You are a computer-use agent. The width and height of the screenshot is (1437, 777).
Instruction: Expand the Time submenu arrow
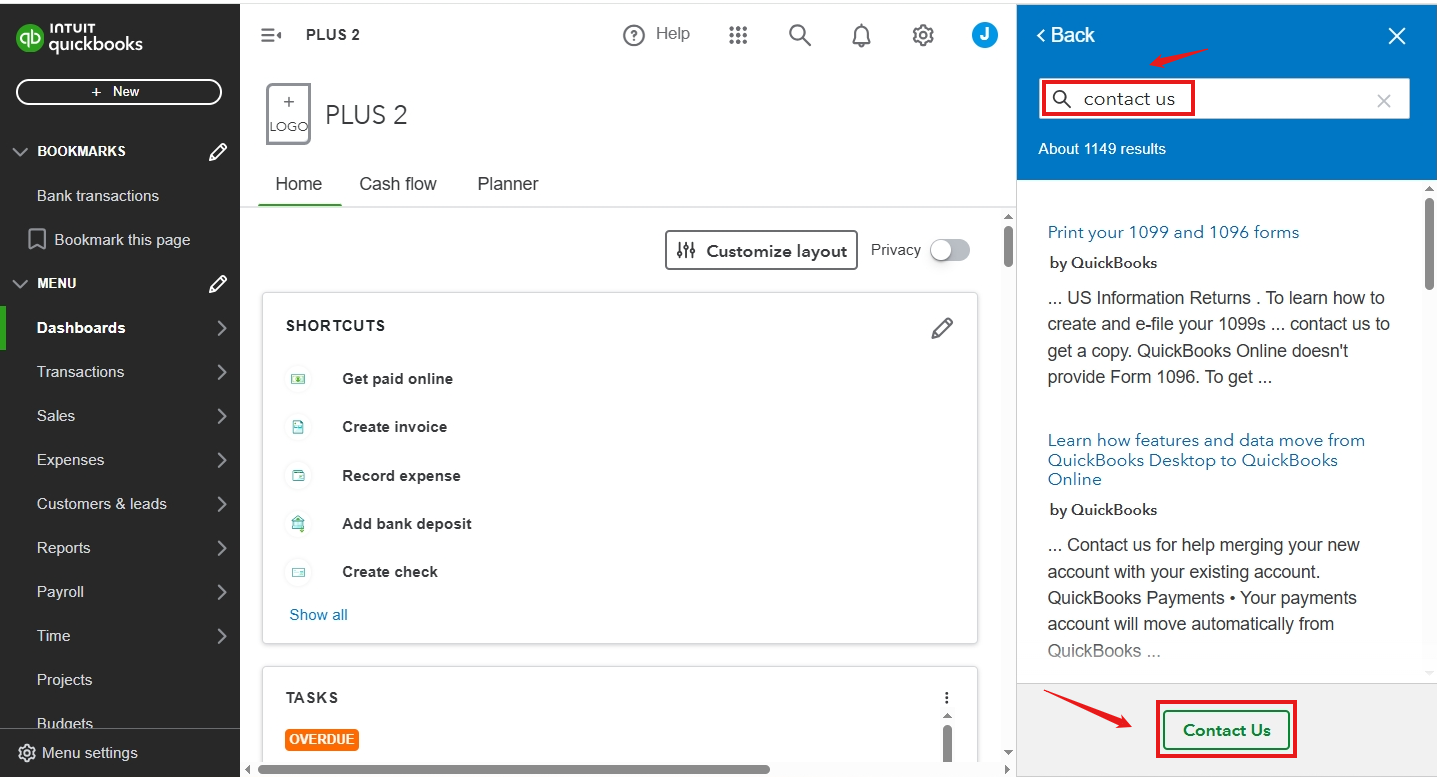(222, 636)
